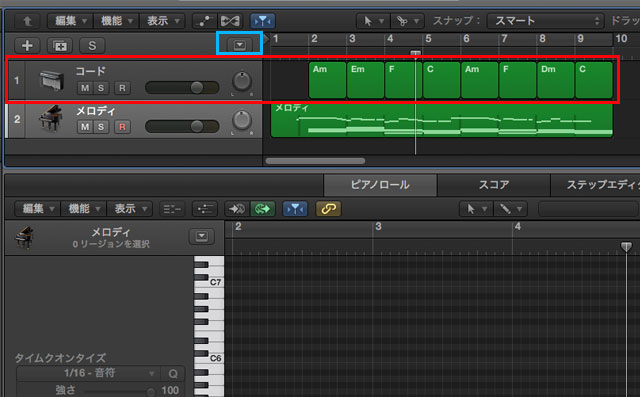Screen dimensions: 640x397
Task: Click the メロディ track volume slider
Action: click(182, 126)
